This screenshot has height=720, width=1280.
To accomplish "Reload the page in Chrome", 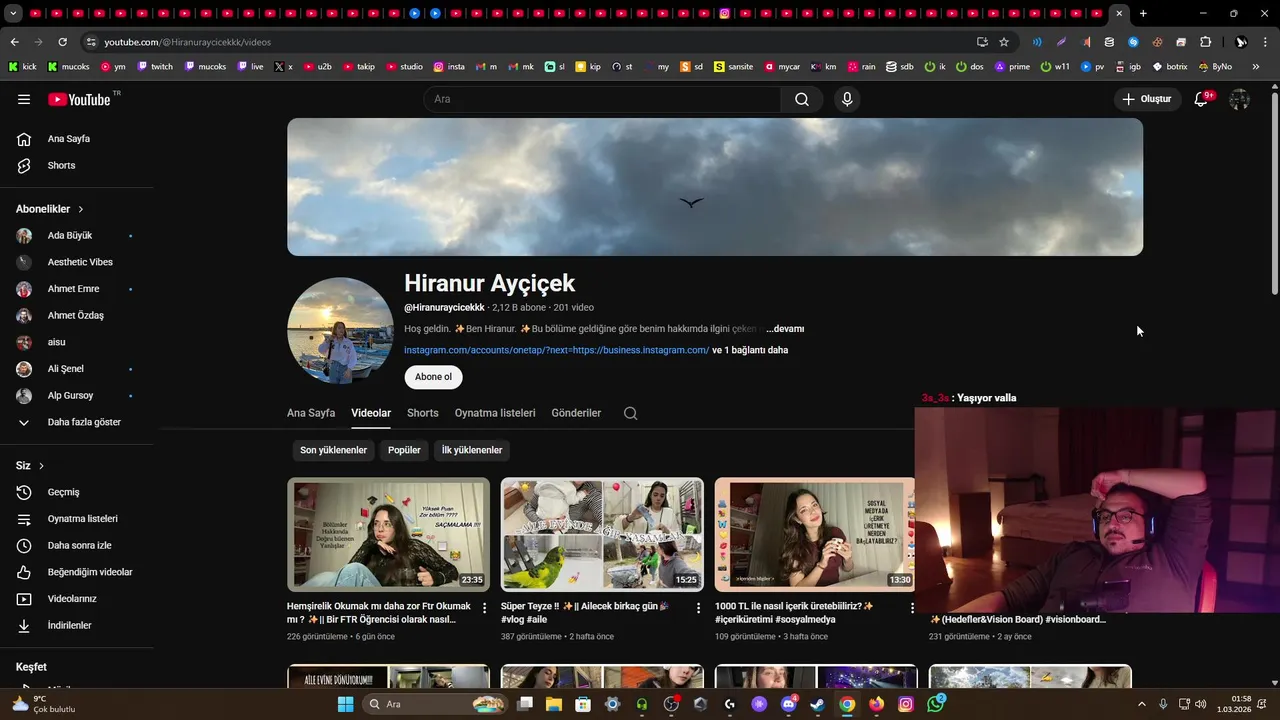I will click(62, 42).
